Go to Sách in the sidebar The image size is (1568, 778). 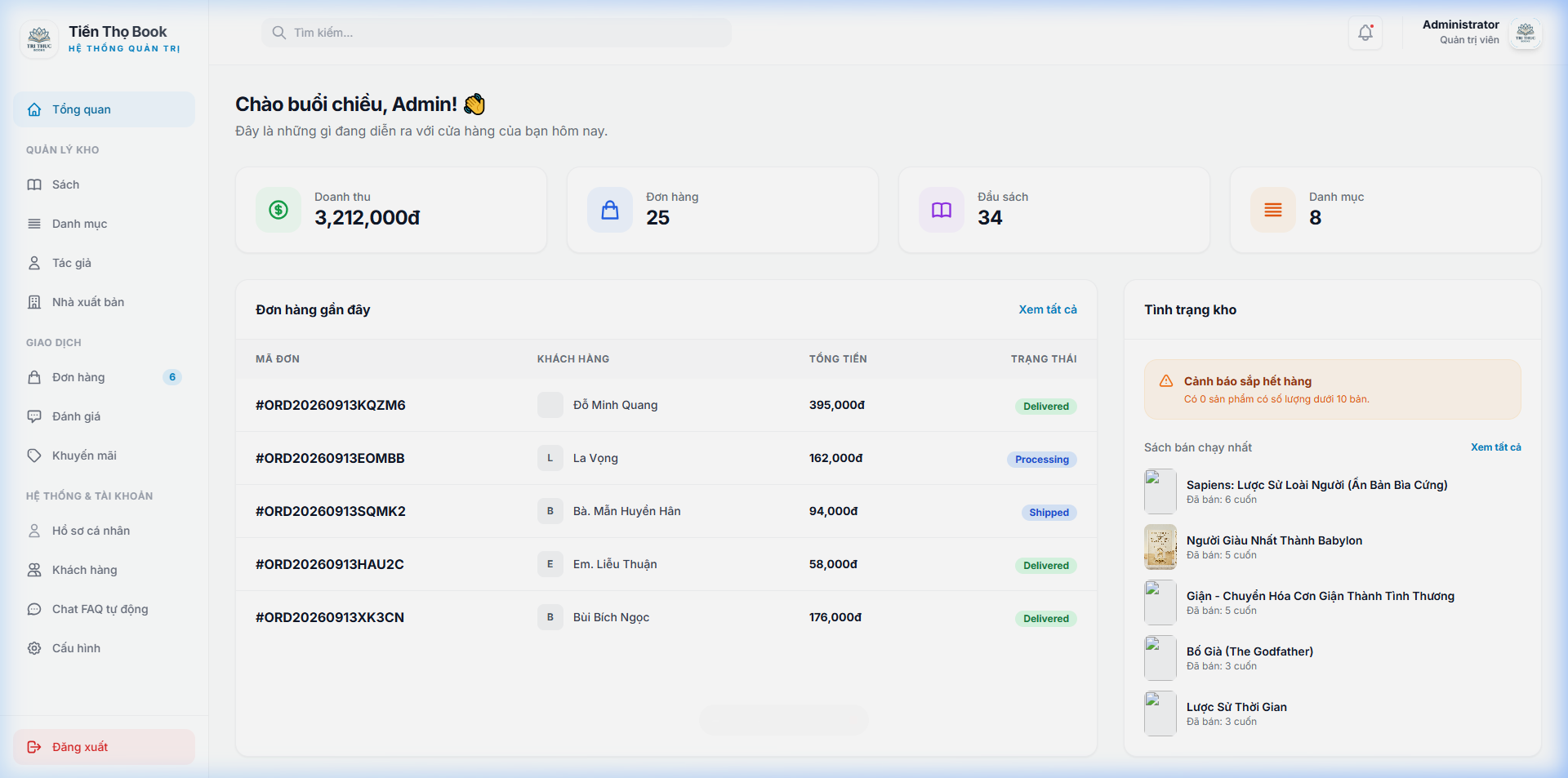pos(104,184)
